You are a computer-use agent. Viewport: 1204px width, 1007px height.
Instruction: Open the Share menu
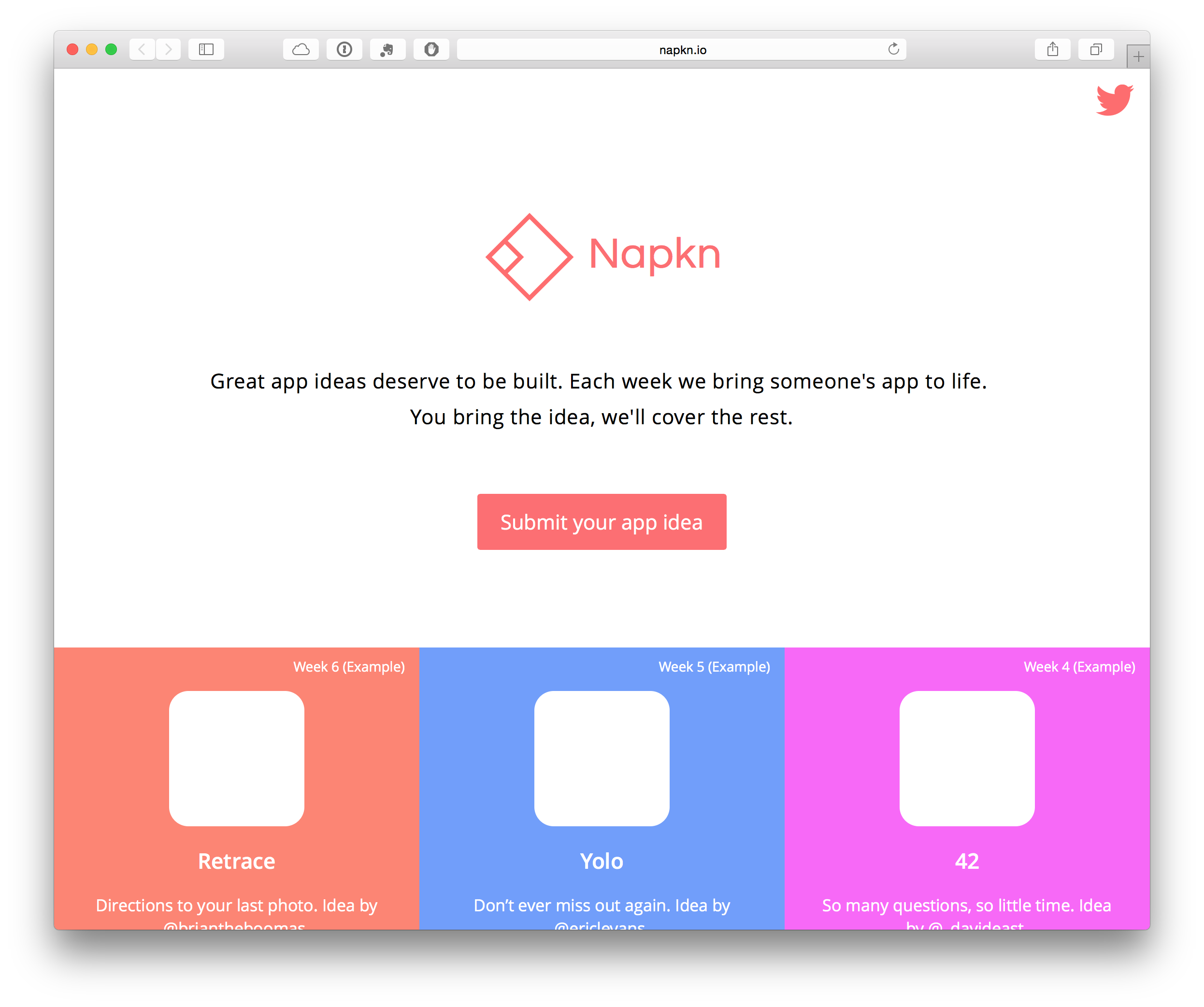point(1052,49)
